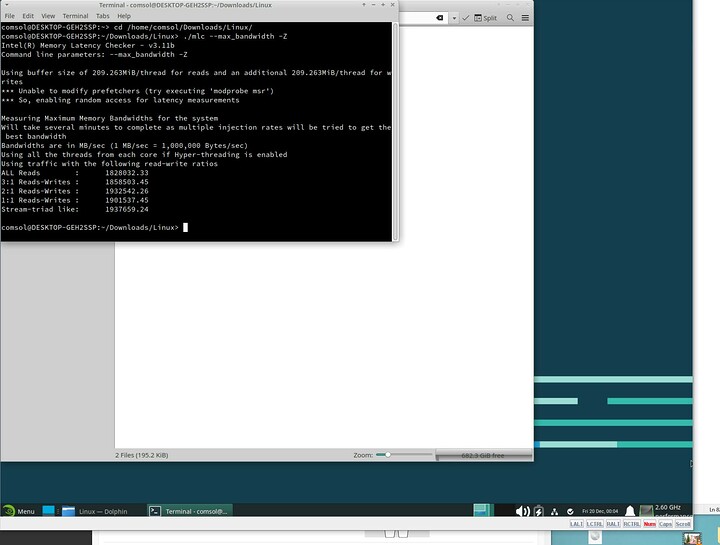Click the 1:1 Reads-Writes value 1901537.45
The image size is (720, 545).
(127, 200)
